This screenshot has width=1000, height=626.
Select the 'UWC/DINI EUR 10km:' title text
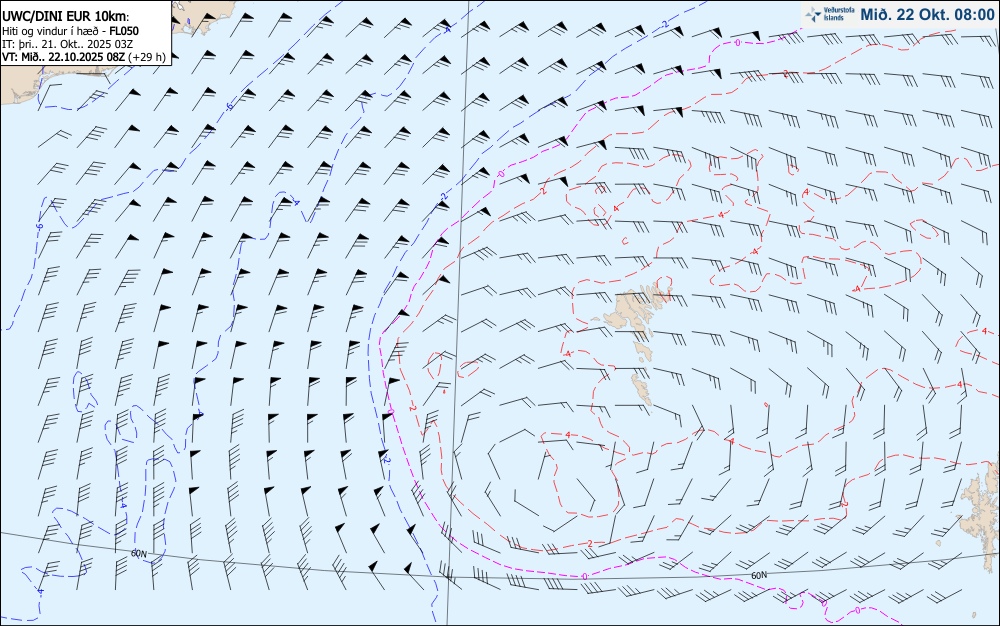[66, 17]
